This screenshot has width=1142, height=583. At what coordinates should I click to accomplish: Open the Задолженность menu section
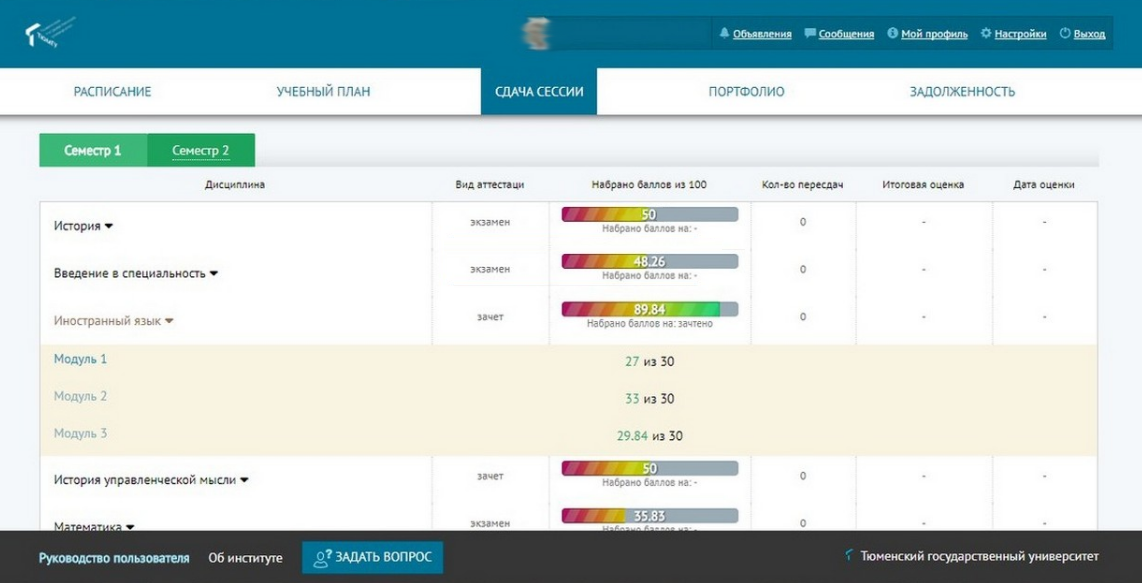(962, 92)
